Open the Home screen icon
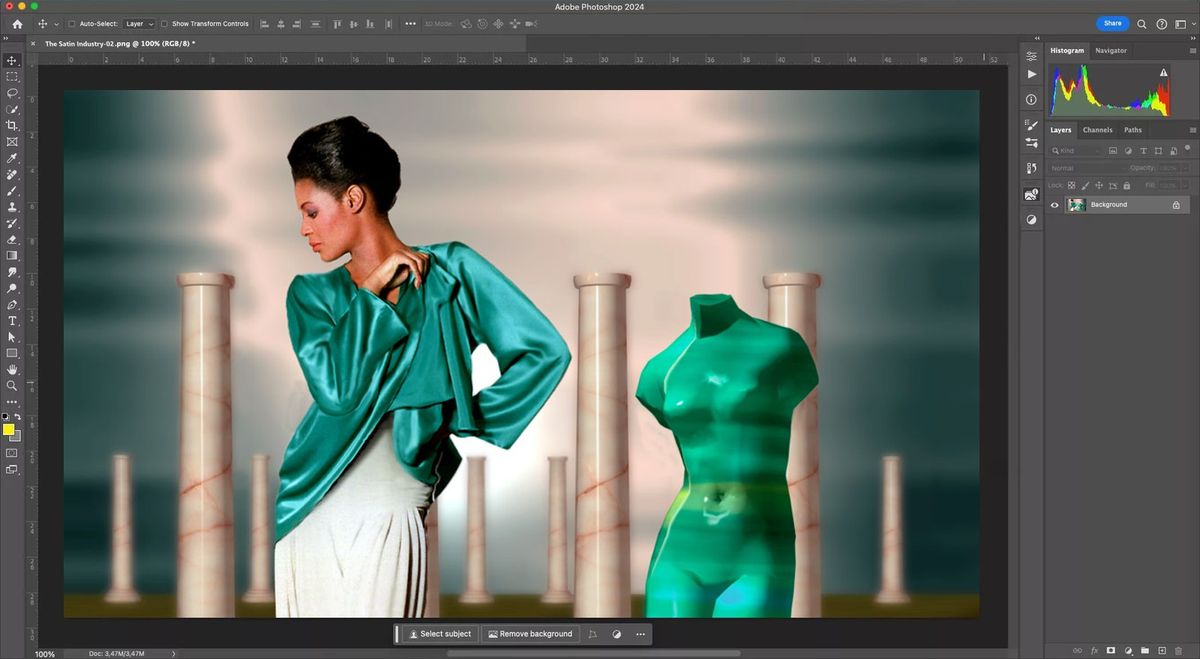1200x659 pixels. point(16,23)
